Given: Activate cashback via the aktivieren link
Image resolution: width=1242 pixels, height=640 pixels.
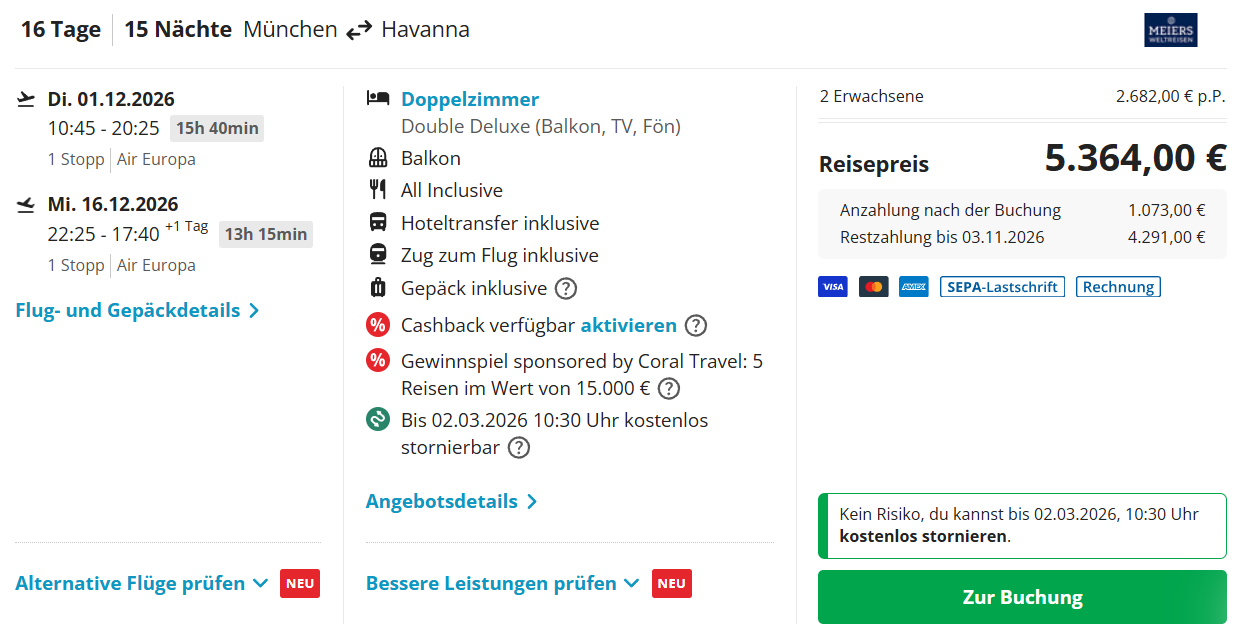Looking at the screenshot, I should (x=630, y=325).
